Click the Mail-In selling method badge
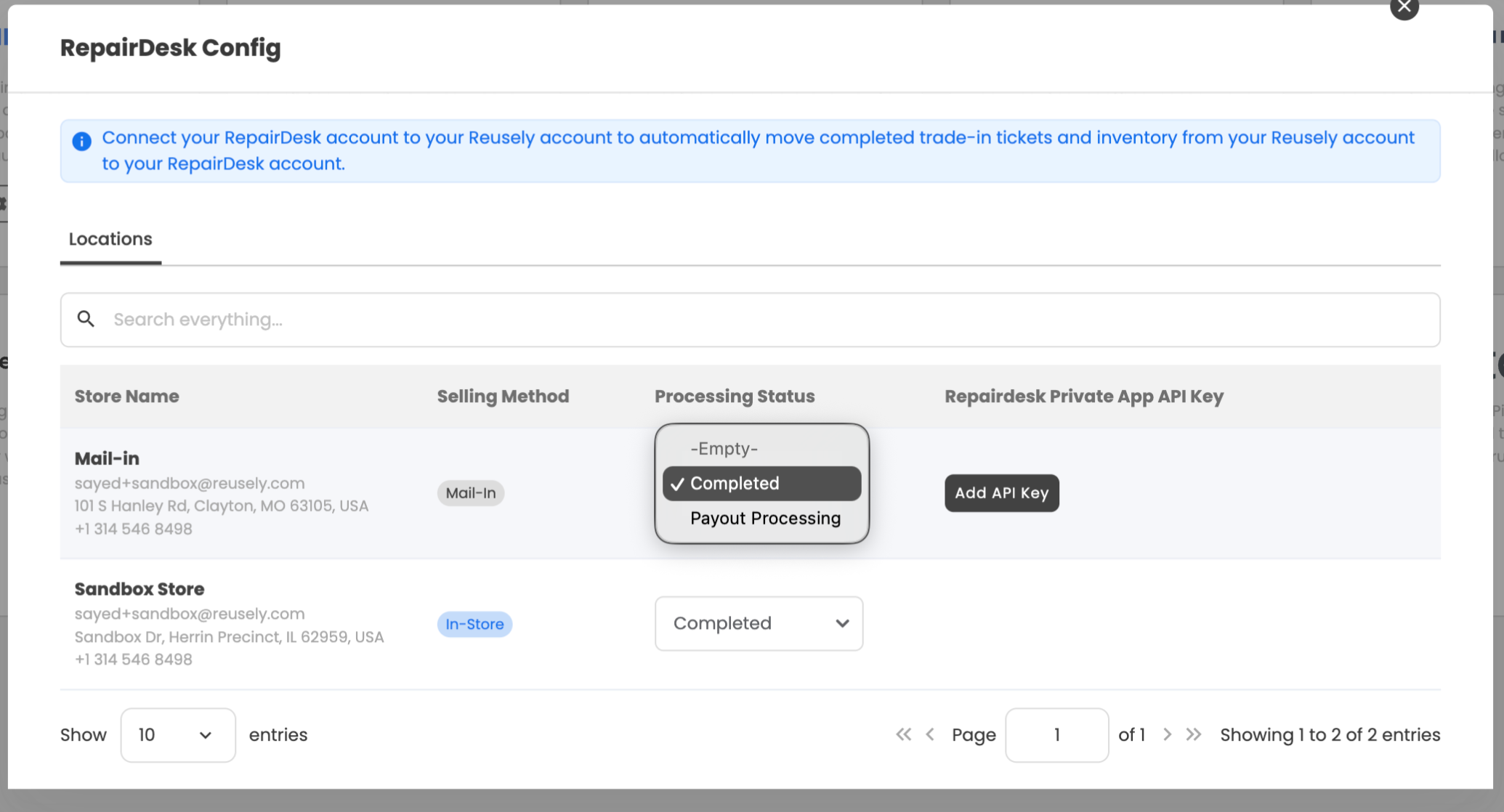 tap(471, 493)
